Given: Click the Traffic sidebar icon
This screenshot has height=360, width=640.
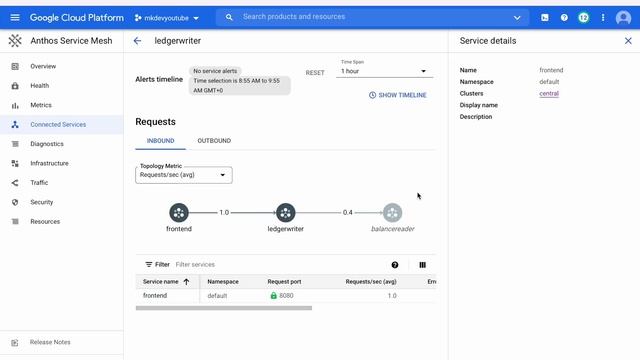Looking at the screenshot, I should (x=15, y=183).
